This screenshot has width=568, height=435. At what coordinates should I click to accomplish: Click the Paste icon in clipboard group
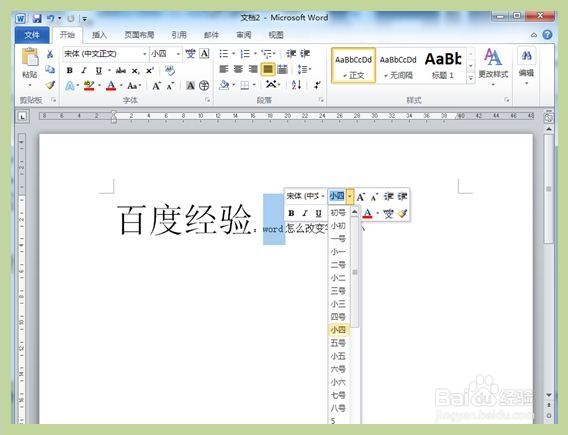click(x=30, y=58)
